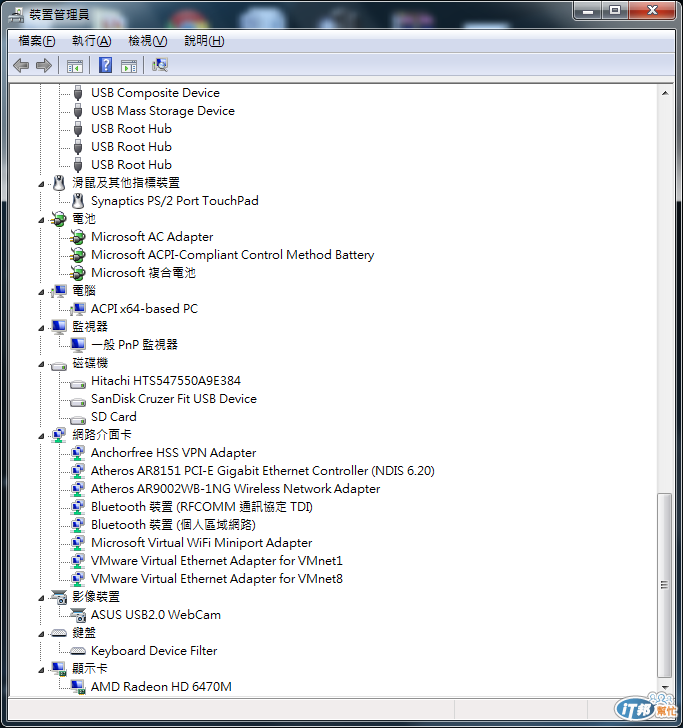Click the ACPI x64-based PC computer icon
Viewport: 683px width, 728px height.
(x=78, y=309)
